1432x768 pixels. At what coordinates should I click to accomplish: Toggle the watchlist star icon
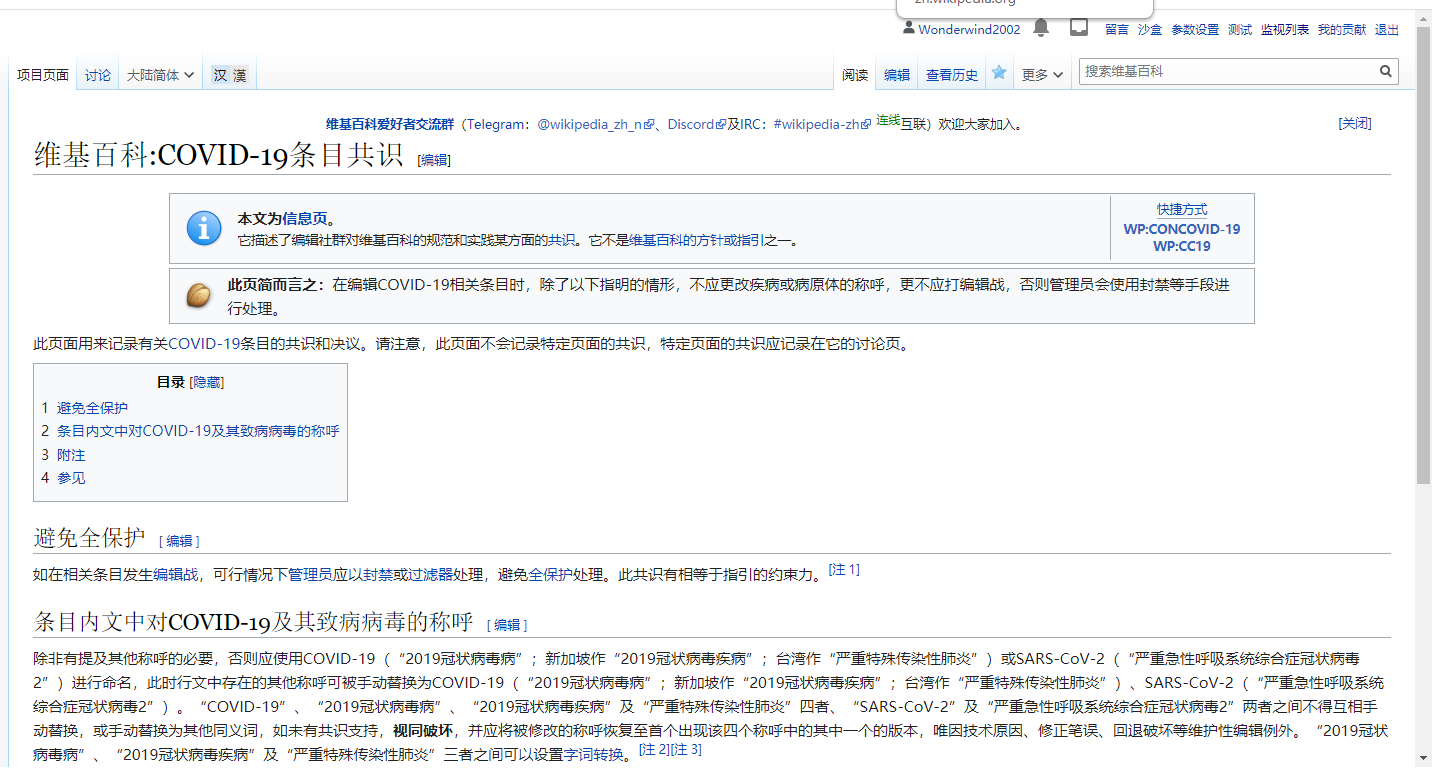coord(999,73)
